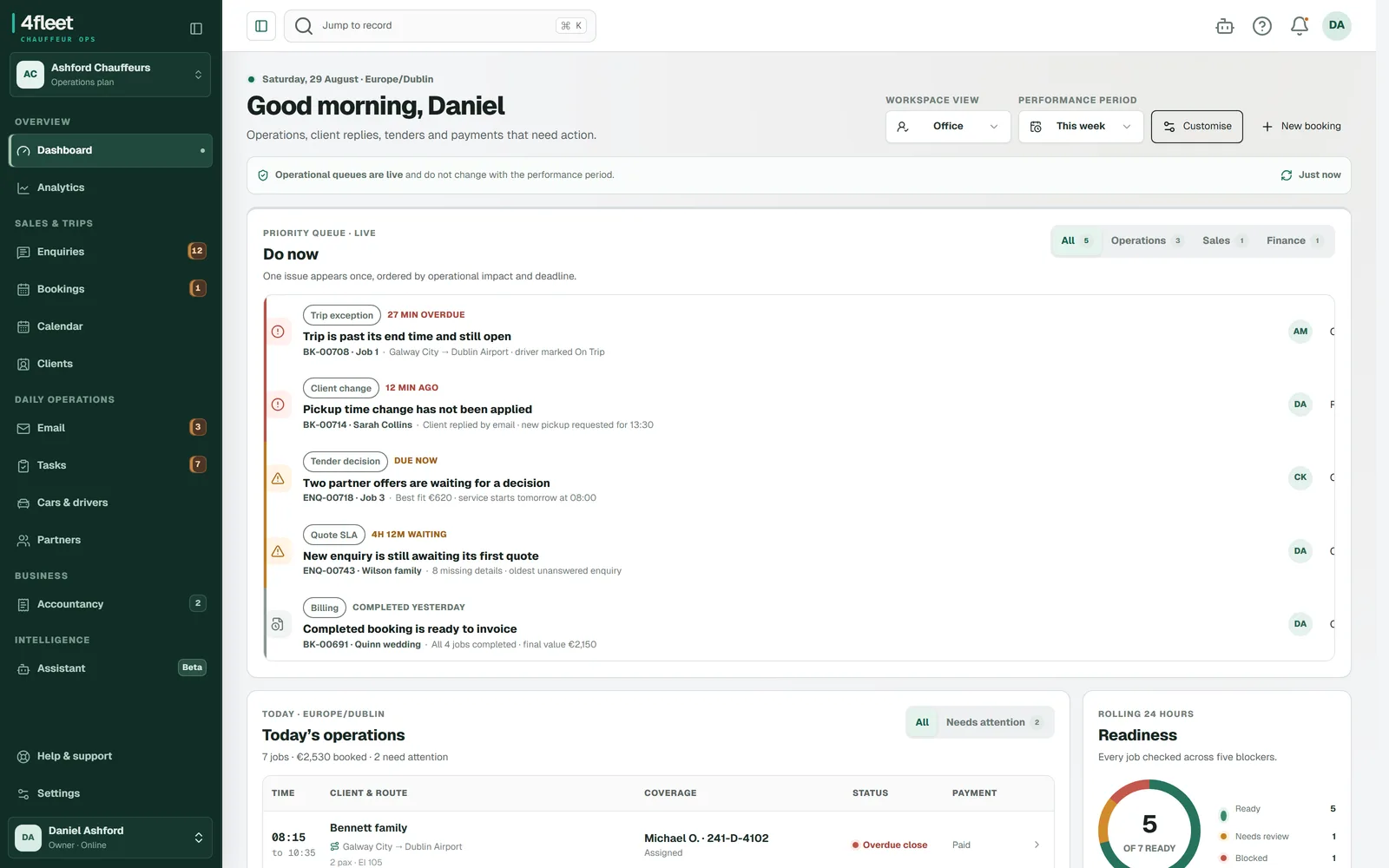Open Help & support
The width and height of the screenshot is (1389, 868).
click(110, 756)
